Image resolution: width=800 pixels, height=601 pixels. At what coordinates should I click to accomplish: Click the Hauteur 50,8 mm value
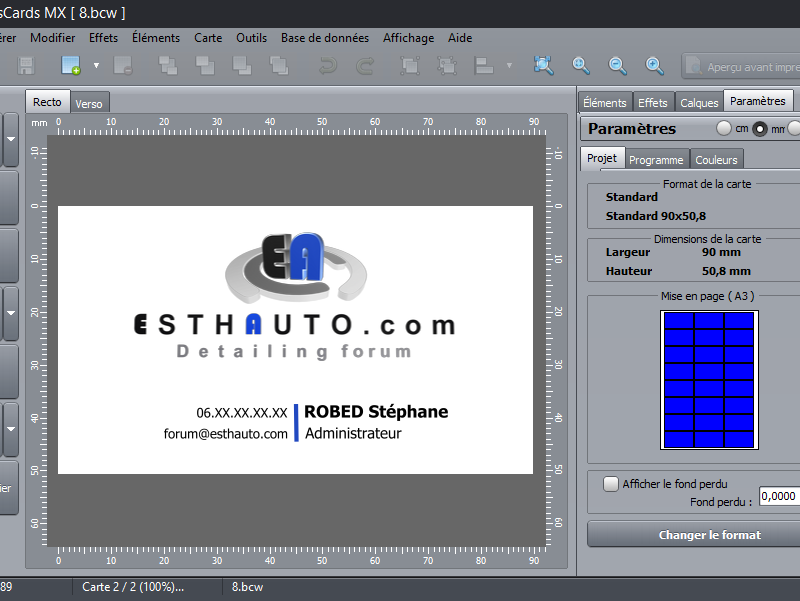click(726, 271)
